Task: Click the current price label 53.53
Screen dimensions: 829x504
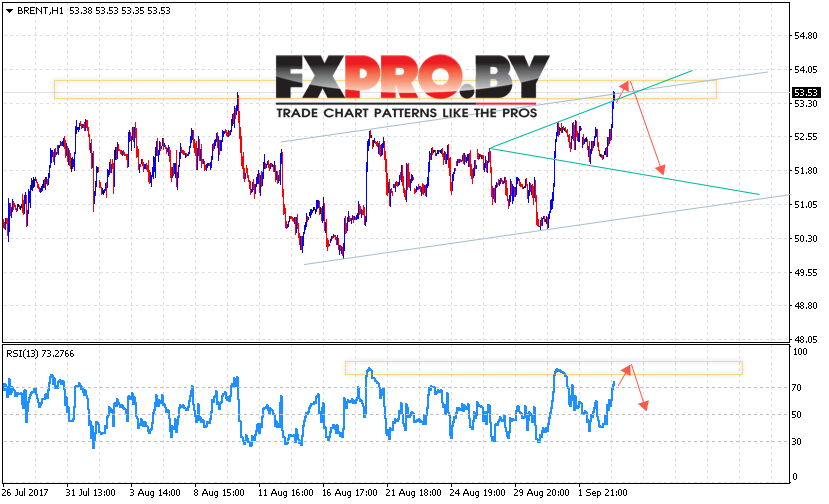Action: pos(805,93)
